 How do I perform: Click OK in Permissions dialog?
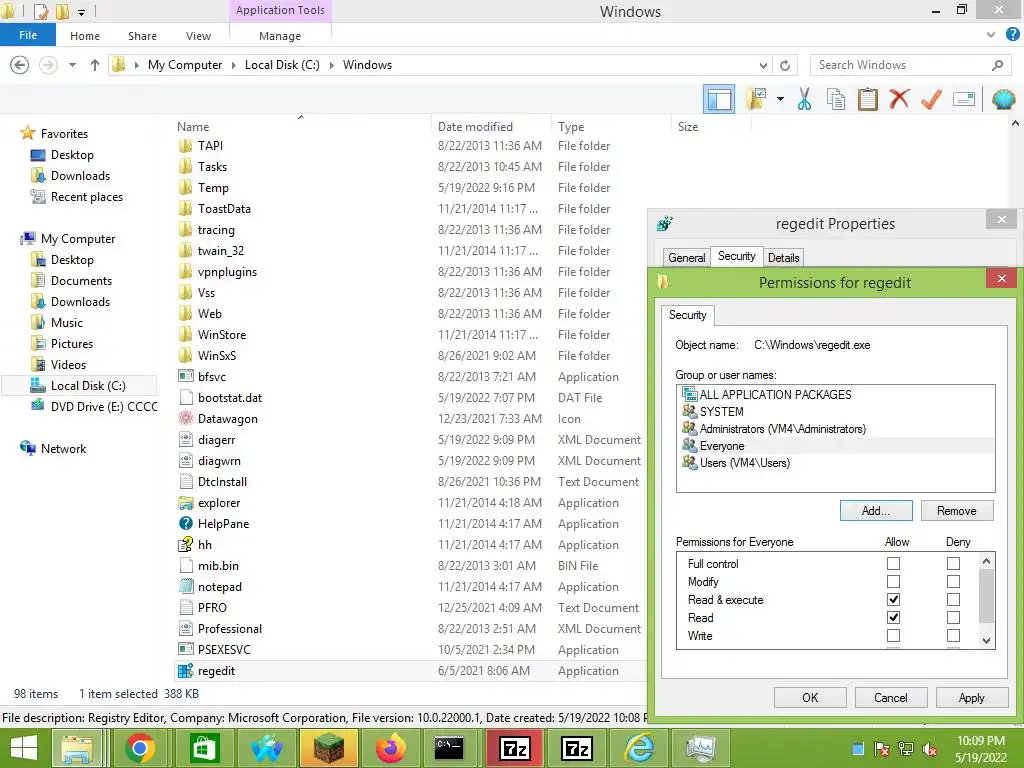[x=810, y=697]
